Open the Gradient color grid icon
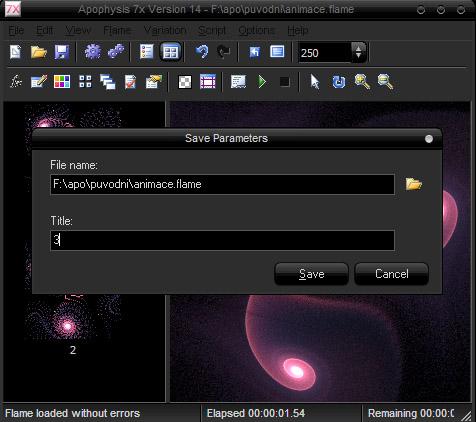The image size is (476, 422). pos(62,82)
